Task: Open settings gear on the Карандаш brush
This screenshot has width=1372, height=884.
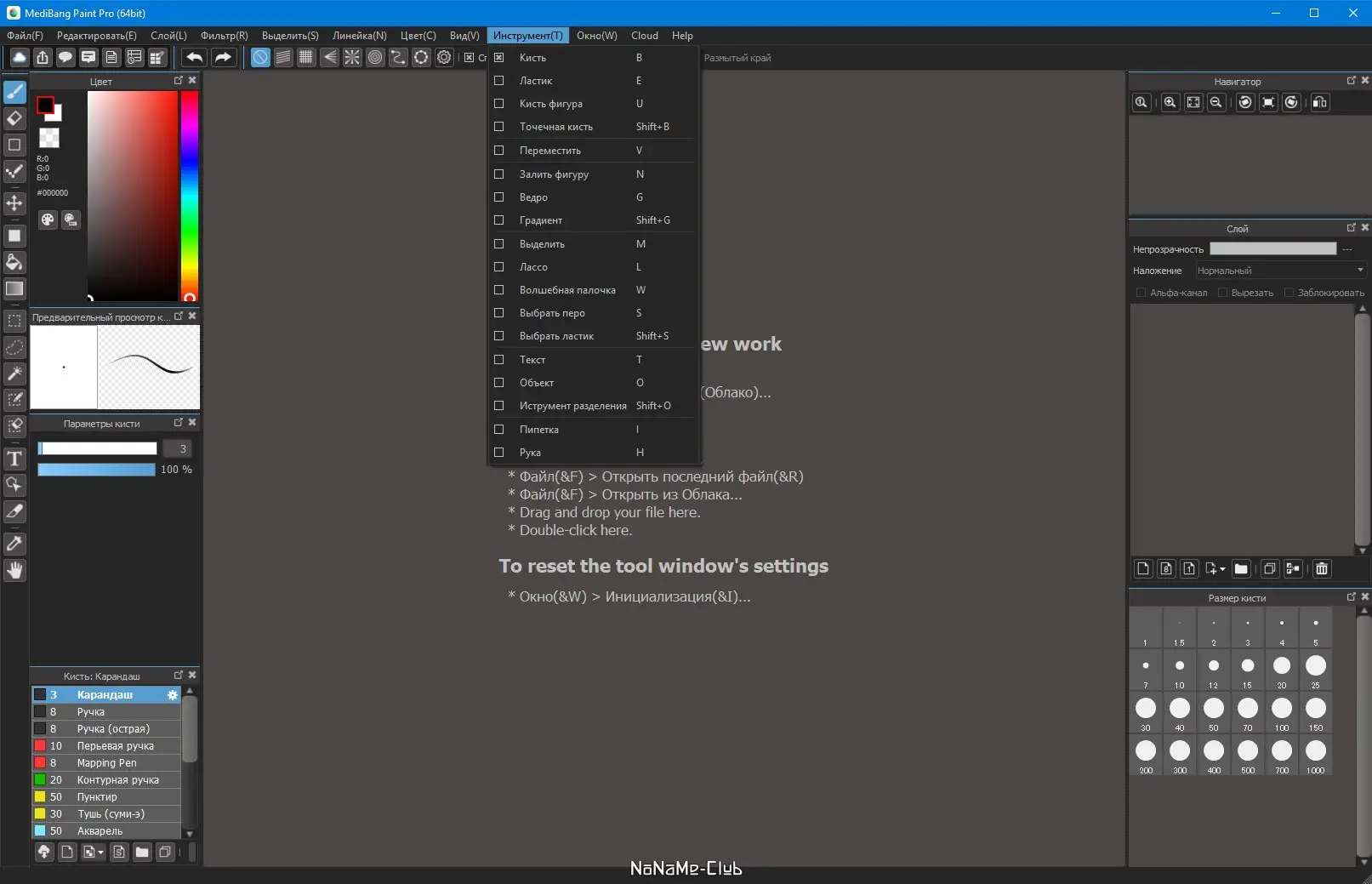Action: [173, 695]
